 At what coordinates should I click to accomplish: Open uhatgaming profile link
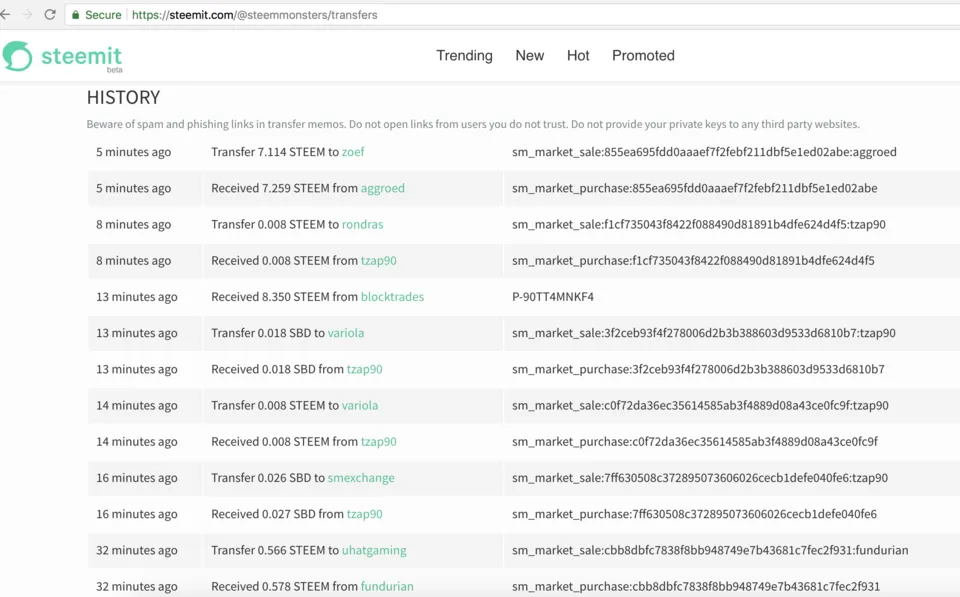click(x=374, y=550)
